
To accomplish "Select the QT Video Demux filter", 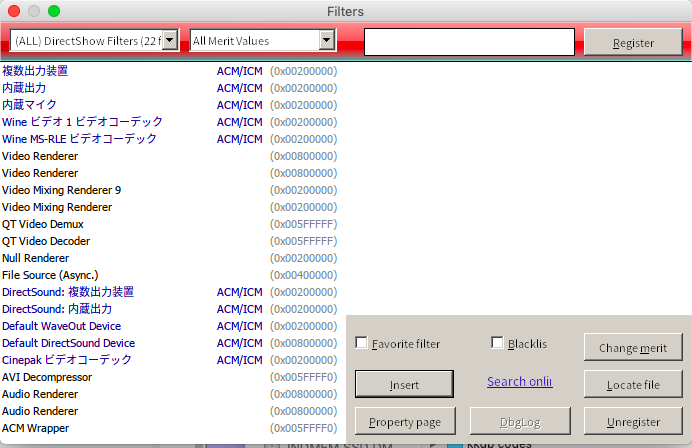I will point(46,224).
